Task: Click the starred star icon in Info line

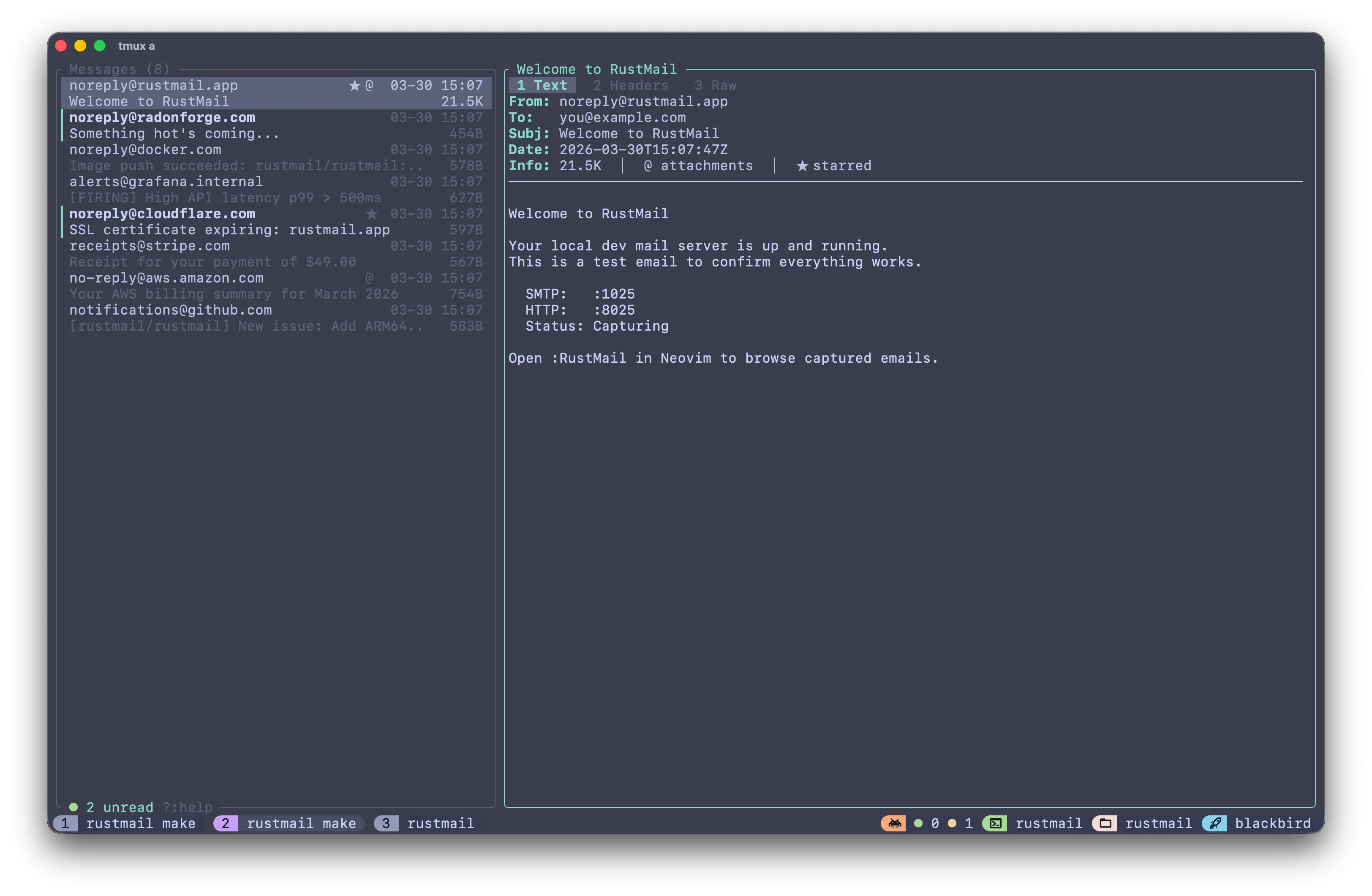Action: [x=802, y=166]
